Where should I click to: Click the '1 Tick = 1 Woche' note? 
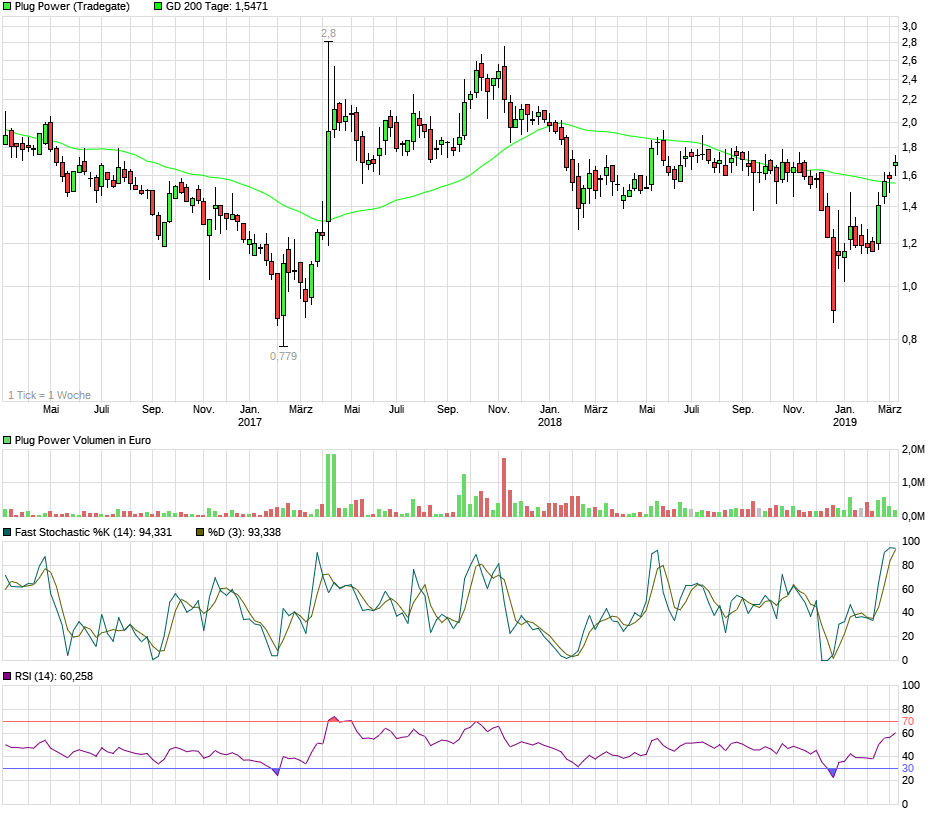tap(49, 395)
